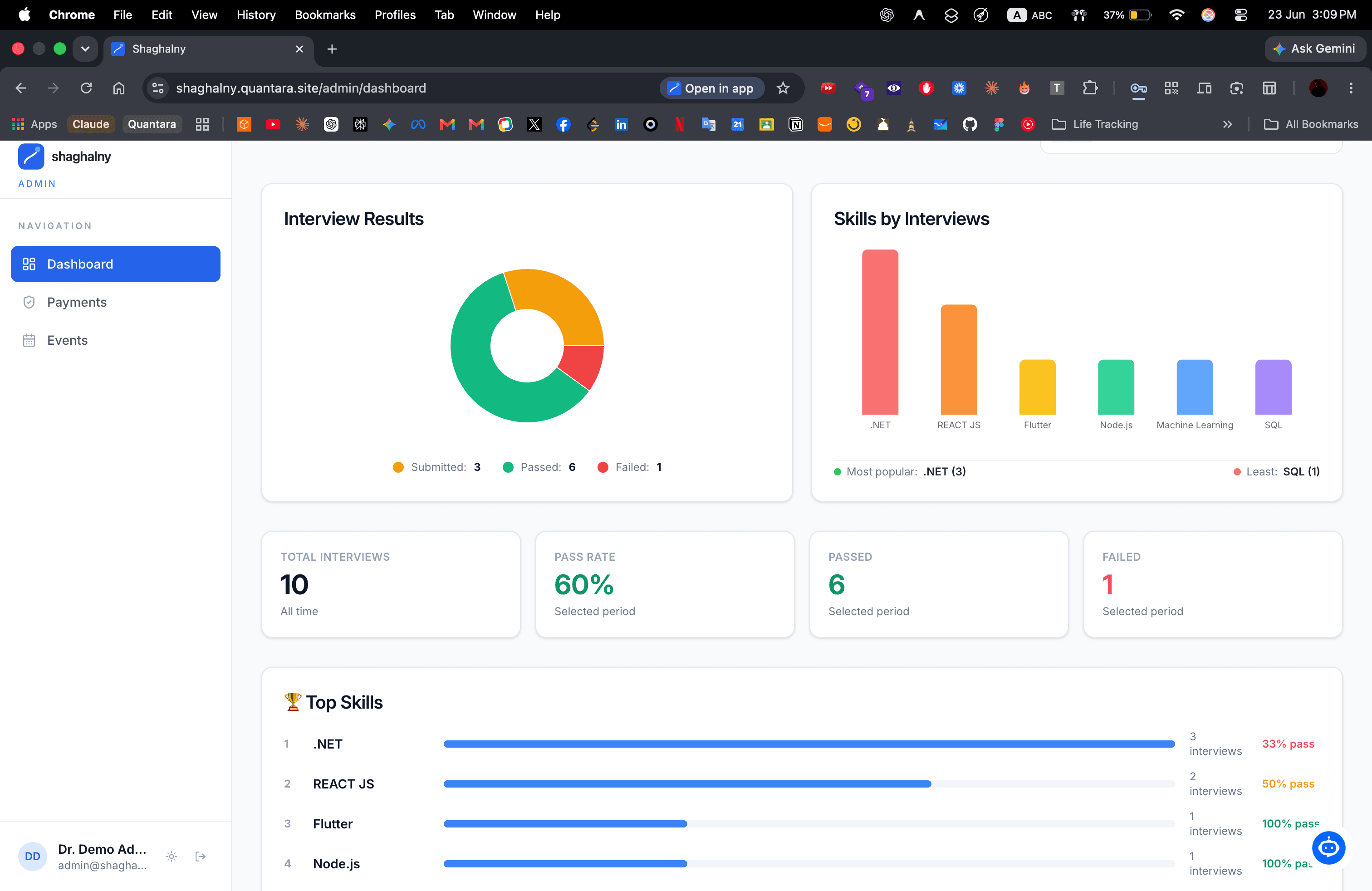
Task: Click the REACT JS orange bar
Action: click(958, 360)
